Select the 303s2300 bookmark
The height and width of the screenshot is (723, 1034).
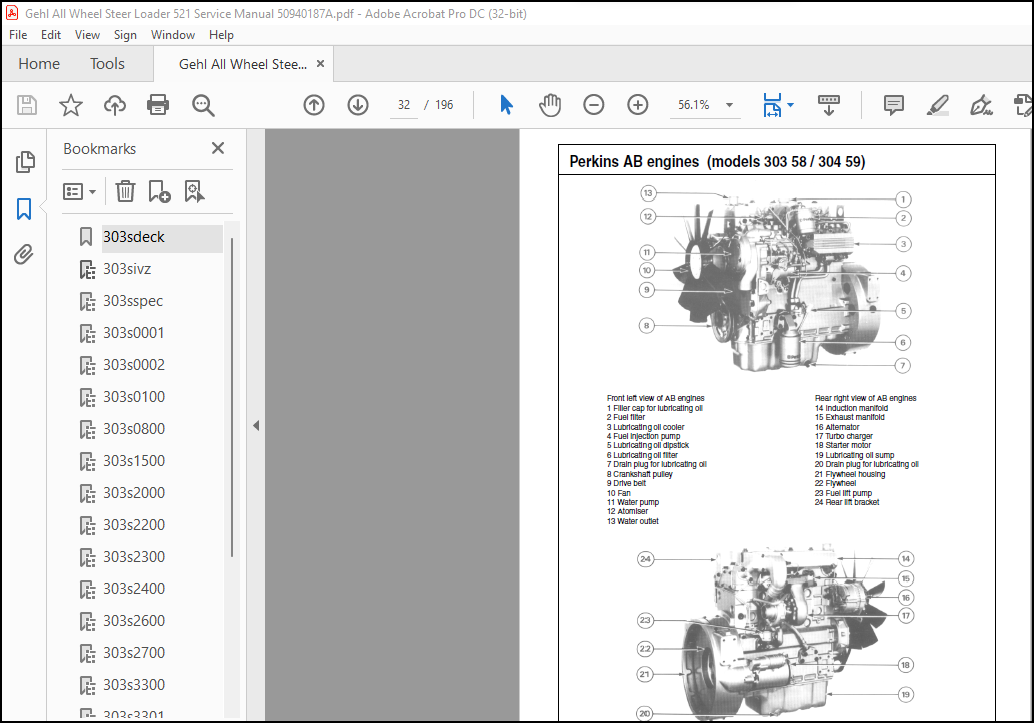click(134, 557)
